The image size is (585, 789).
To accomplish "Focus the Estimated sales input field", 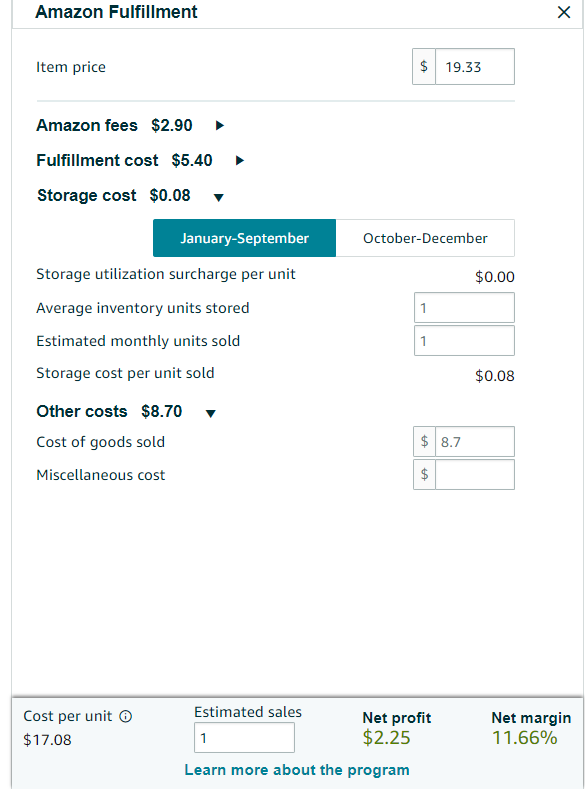I will [x=244, y=738].
